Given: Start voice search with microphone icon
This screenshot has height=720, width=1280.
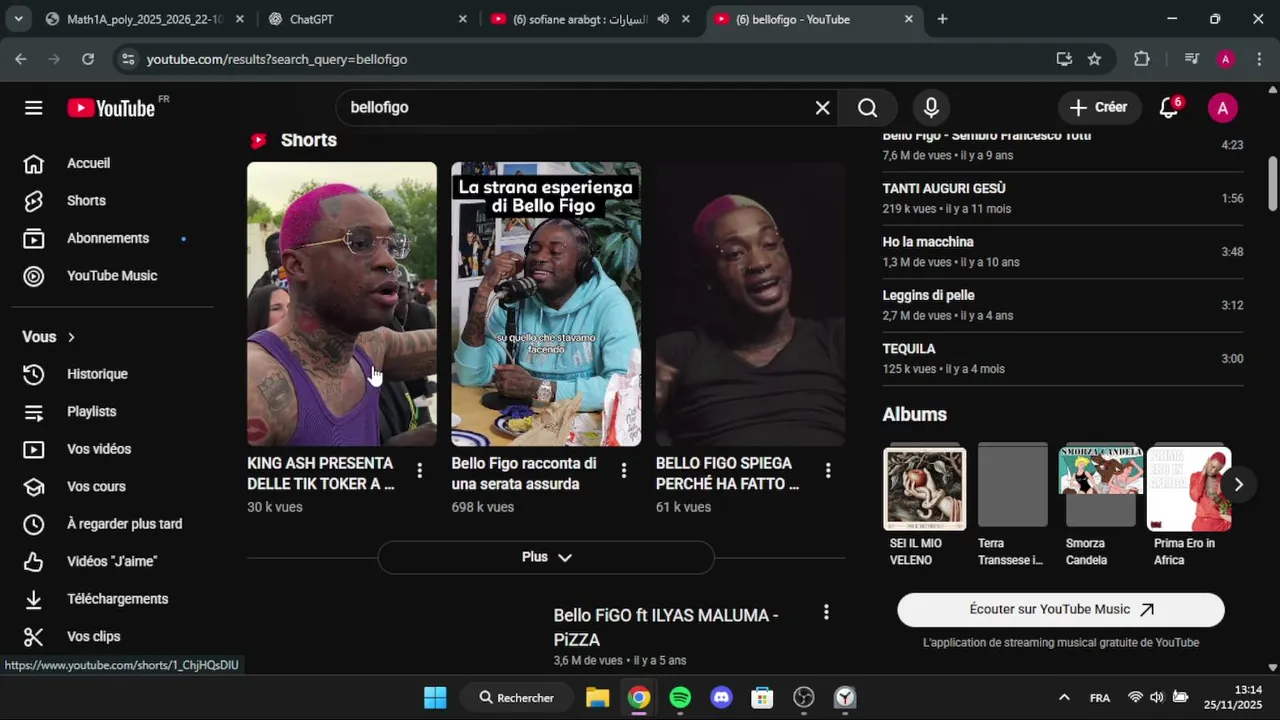Looking at the screenshot, I should (x=931, y=108).
